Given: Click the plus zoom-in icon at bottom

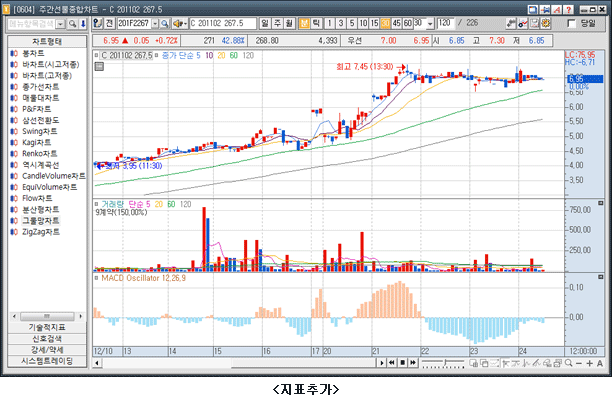Looking at the screenshot, I should [x=589, y=363].
